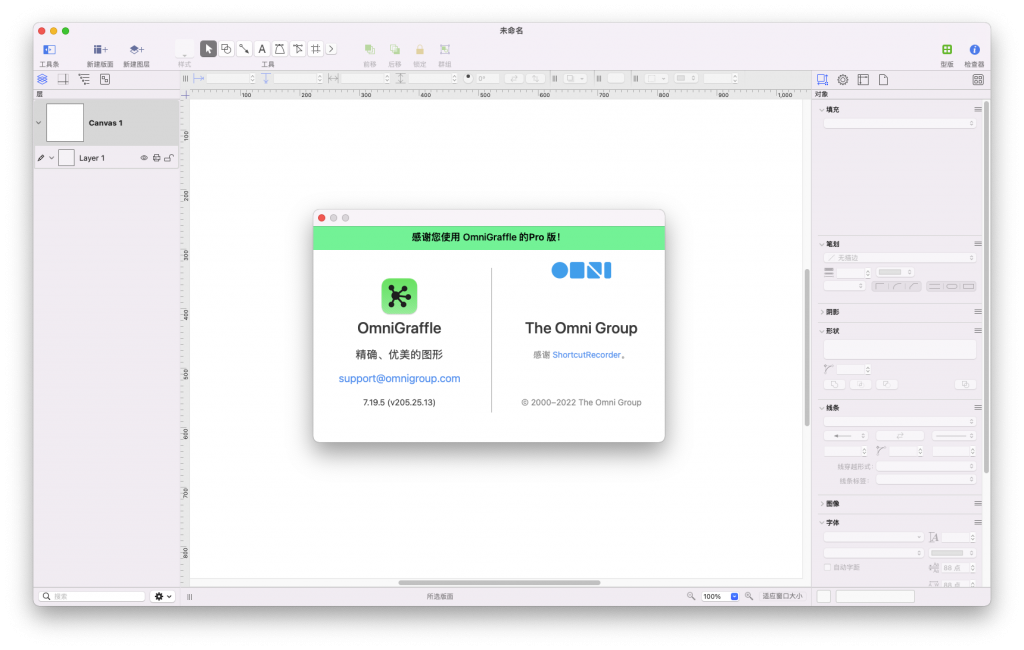Open the 无描边 stroke style dropdown

pyautogui.click(x=899, y=258)
